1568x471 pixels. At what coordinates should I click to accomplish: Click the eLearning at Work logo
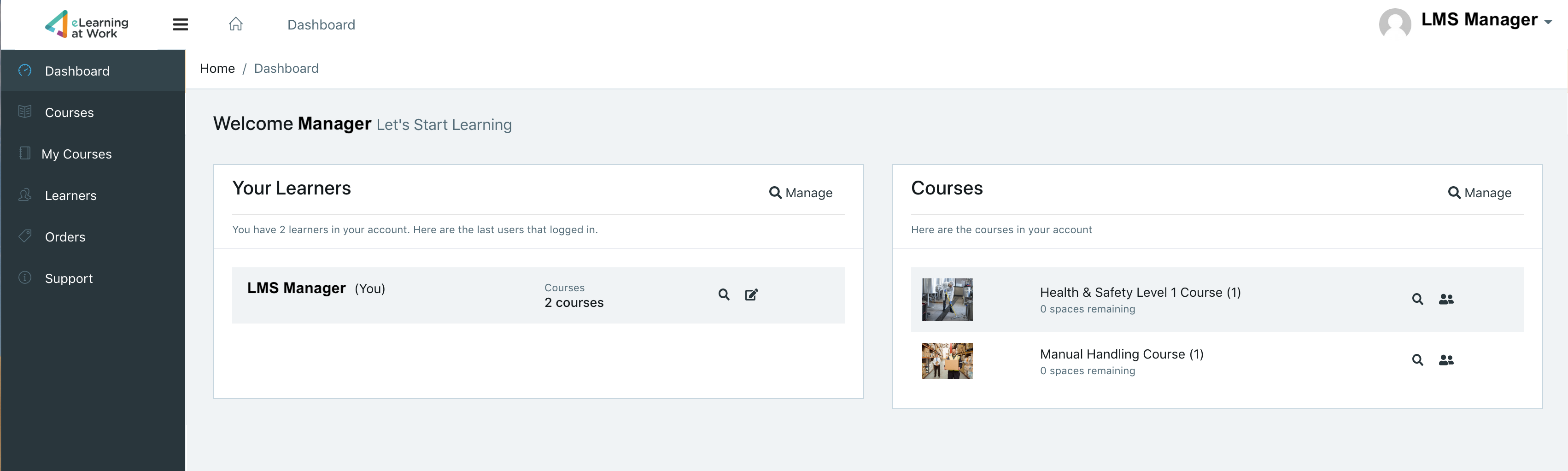coord(87,24)
